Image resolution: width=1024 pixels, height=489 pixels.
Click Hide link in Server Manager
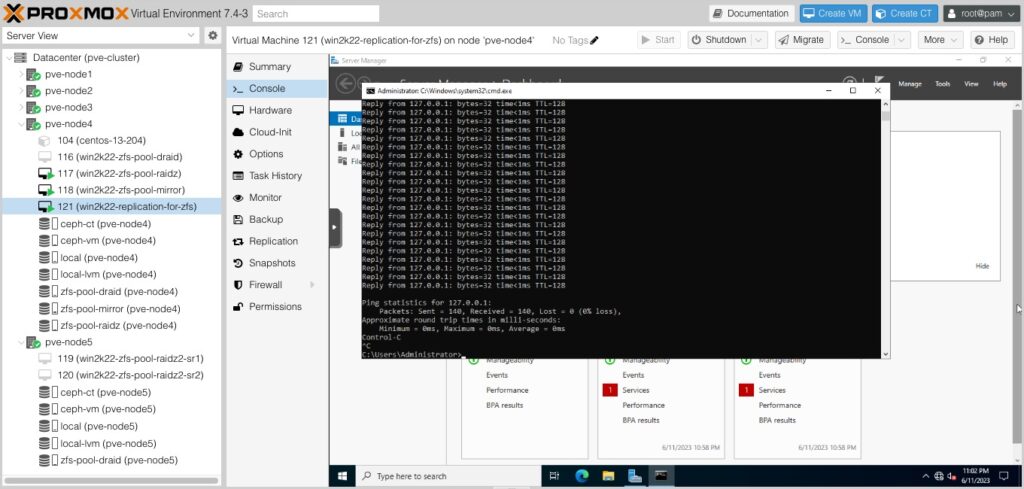pos(982,266)
